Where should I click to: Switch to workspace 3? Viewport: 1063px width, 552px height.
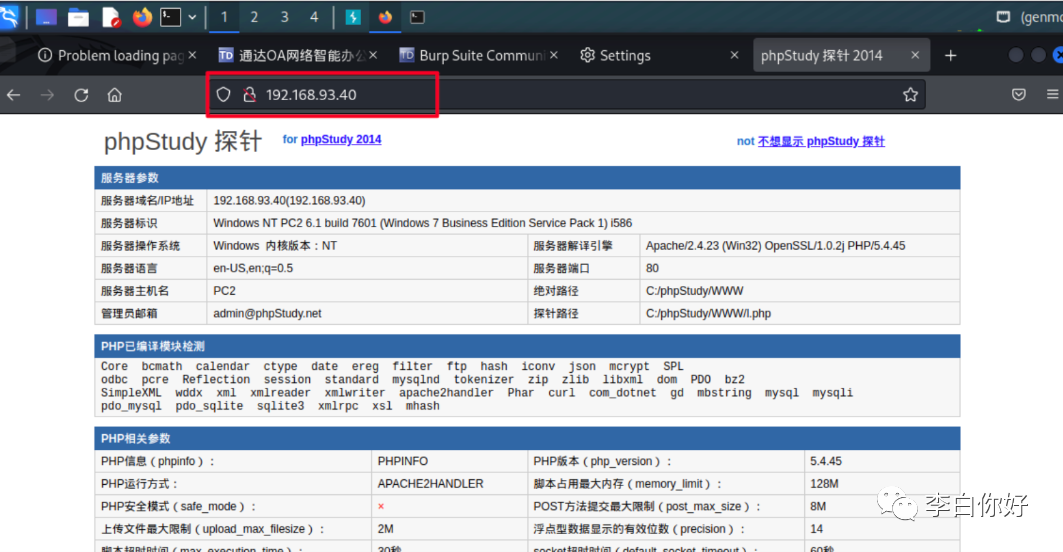[x=284, y=17]
